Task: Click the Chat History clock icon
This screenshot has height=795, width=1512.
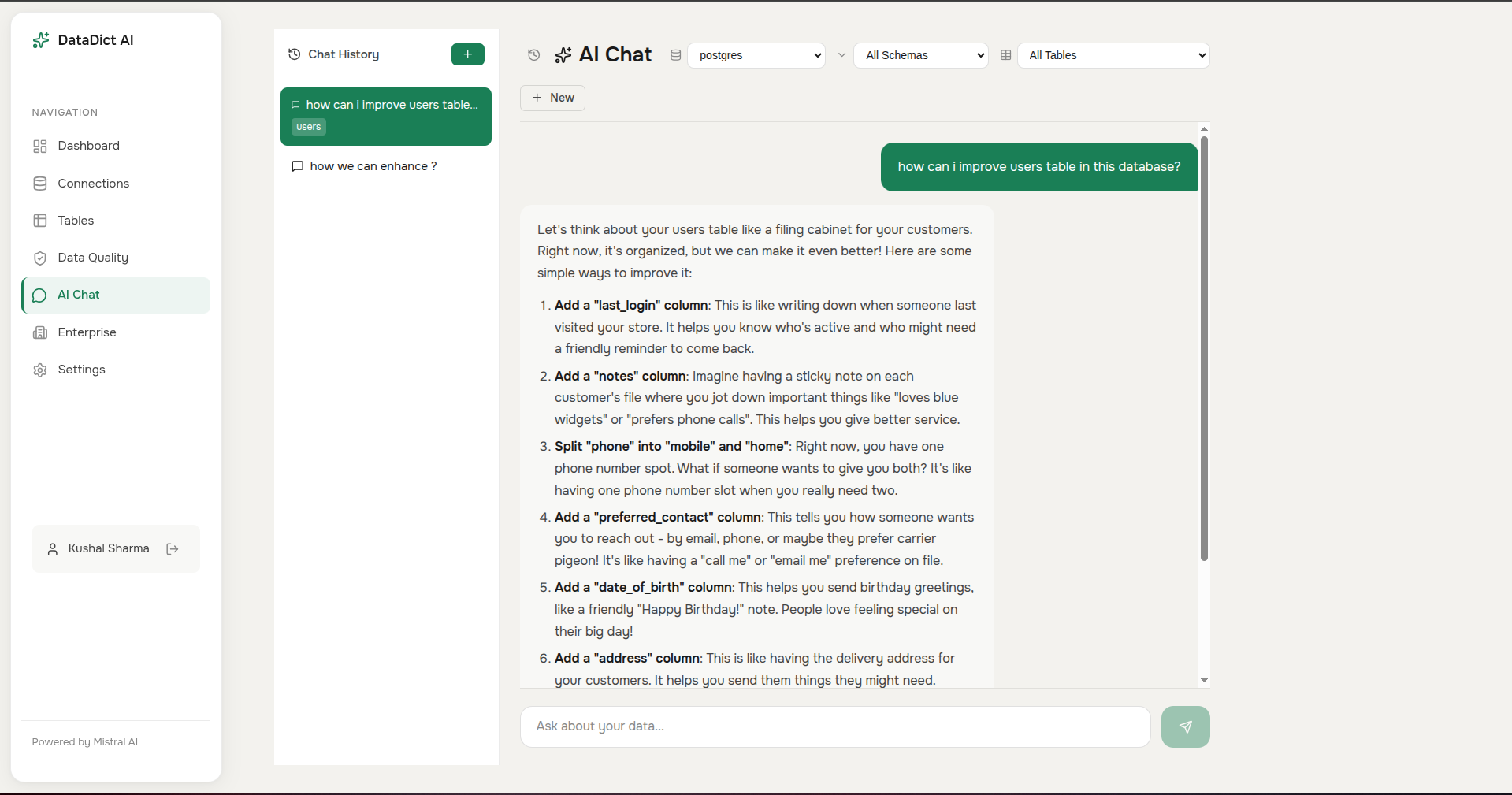Action: coord(295,54)
